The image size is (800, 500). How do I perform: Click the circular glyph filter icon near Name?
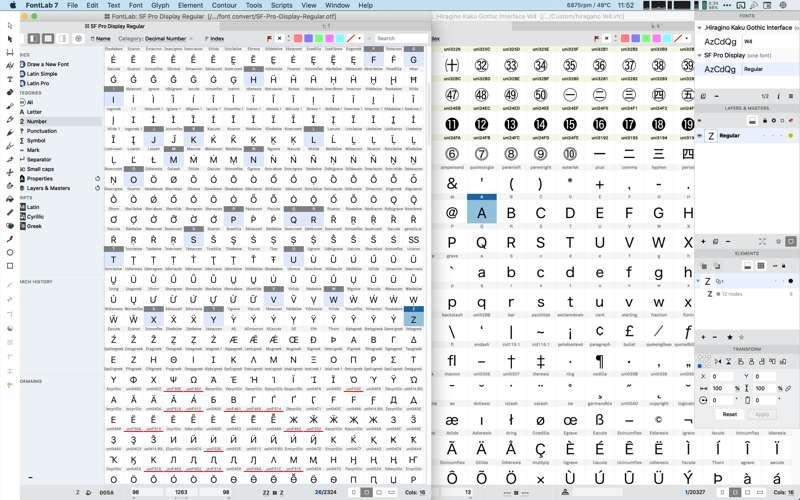coord(78,38)
